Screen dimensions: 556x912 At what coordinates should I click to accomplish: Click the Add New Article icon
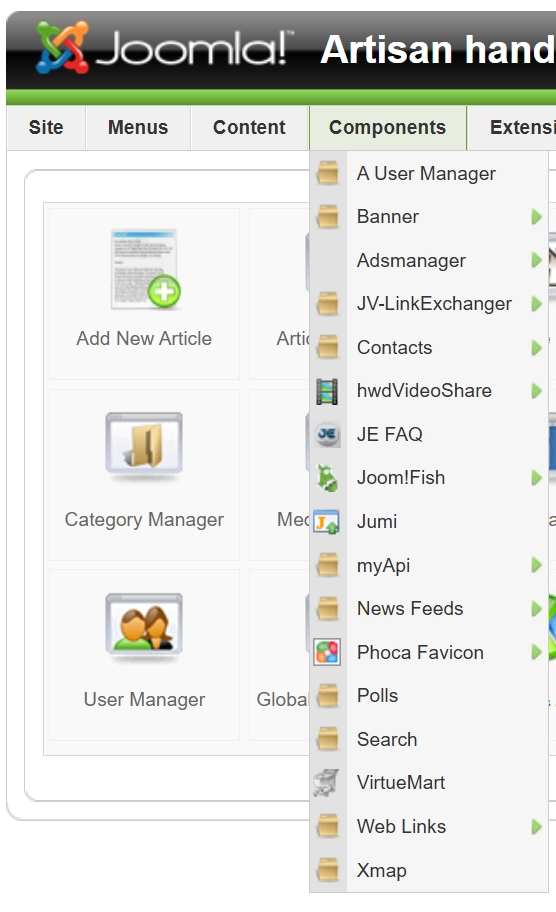145,269
